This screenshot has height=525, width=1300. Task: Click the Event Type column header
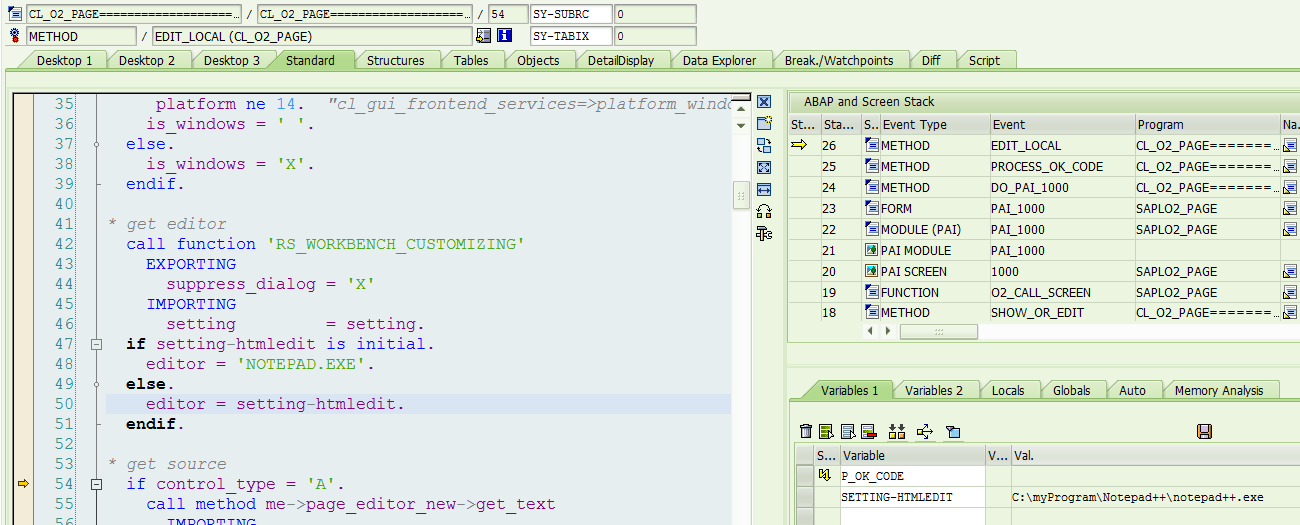[x=933, y=125]
